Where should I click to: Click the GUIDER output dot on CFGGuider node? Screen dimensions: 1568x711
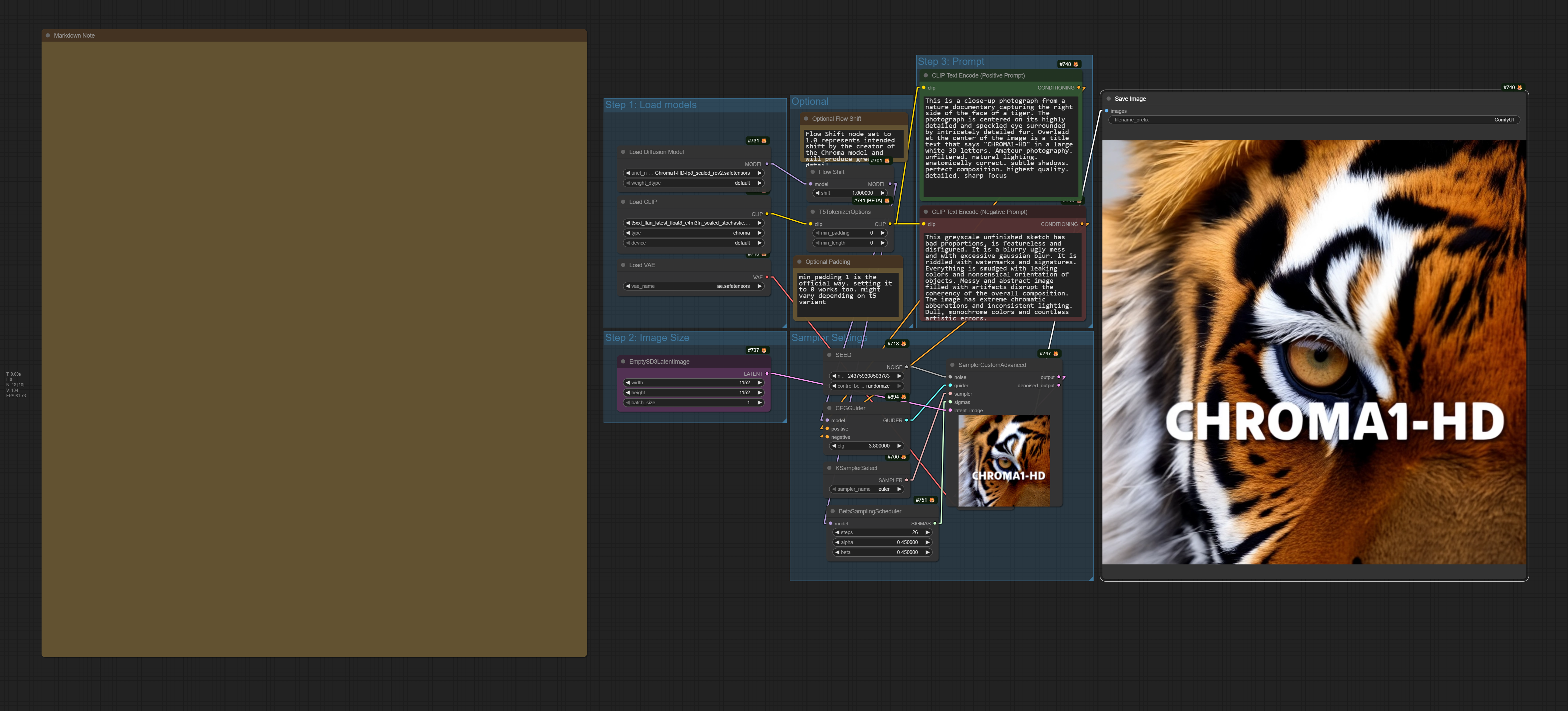coord(906,420)
